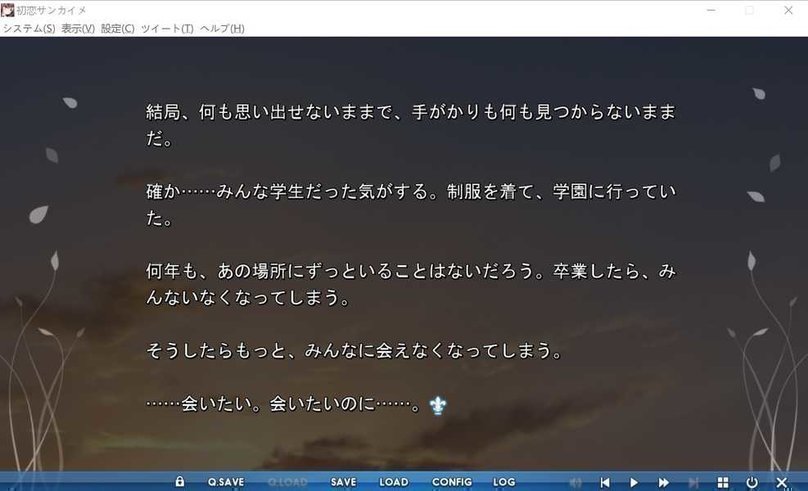808x491 pixels.
Task: Open the 表示(V) menu
Action: (78, 28)
